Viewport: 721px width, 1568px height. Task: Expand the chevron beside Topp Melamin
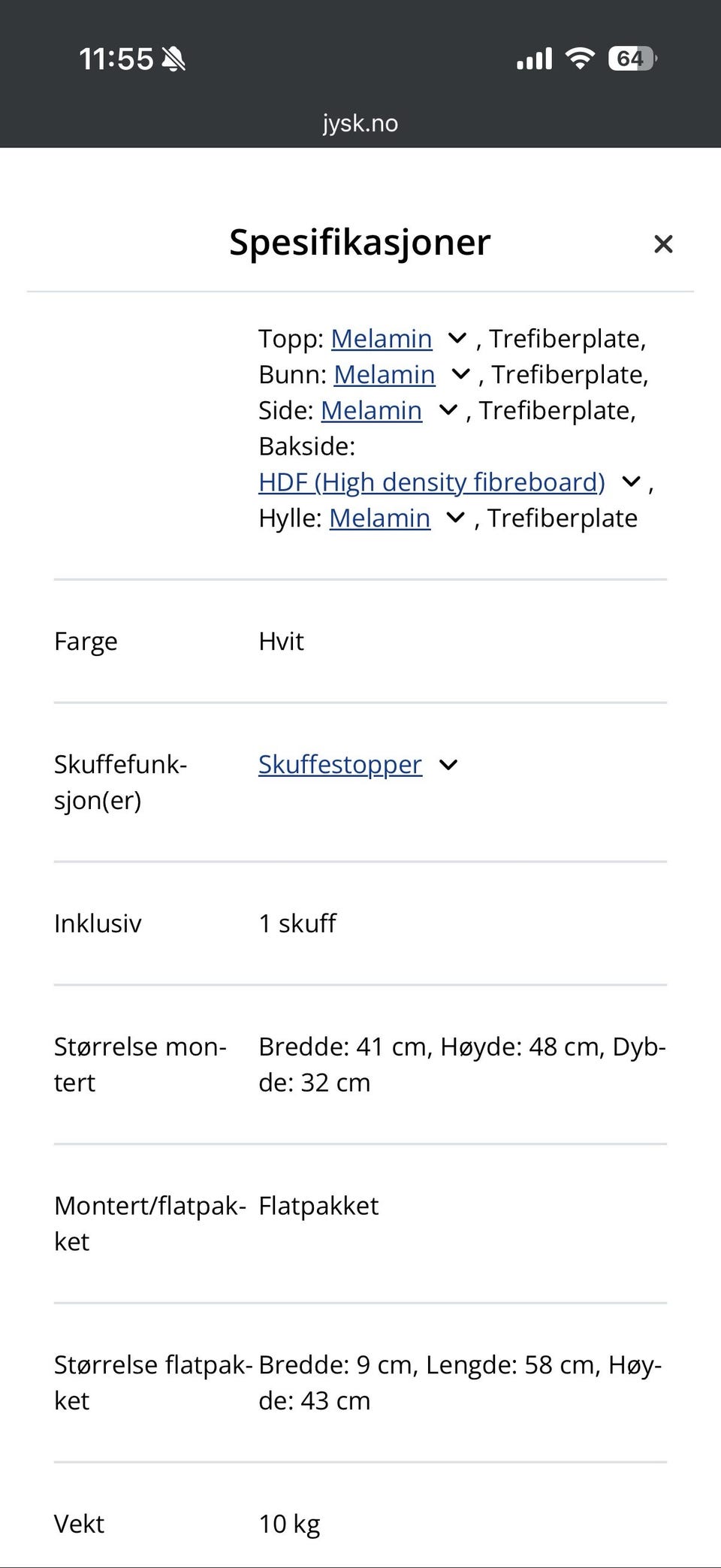coord(457,339)
